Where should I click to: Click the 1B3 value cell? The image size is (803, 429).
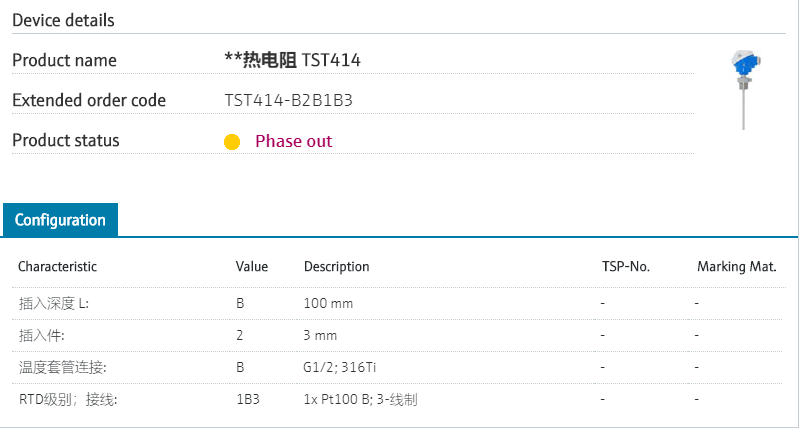pyautogui.click(x=247, y=400)
